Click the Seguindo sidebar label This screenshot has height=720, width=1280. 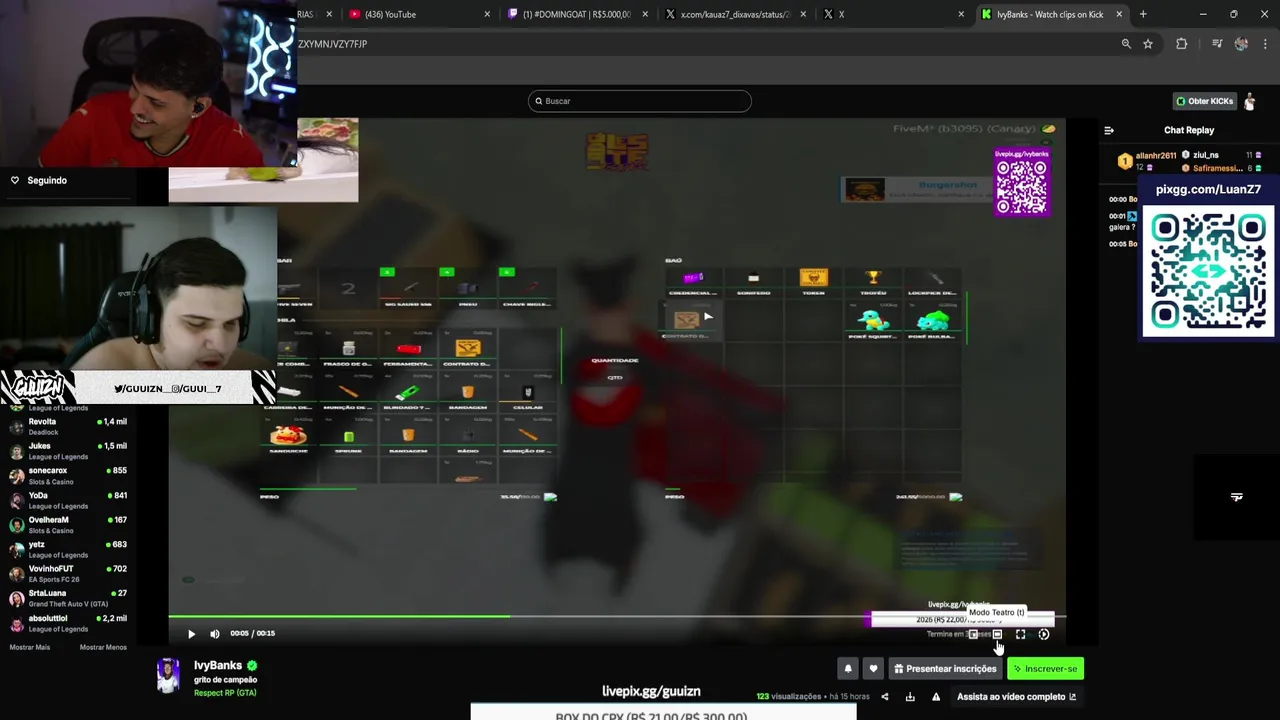click(47, 181)
